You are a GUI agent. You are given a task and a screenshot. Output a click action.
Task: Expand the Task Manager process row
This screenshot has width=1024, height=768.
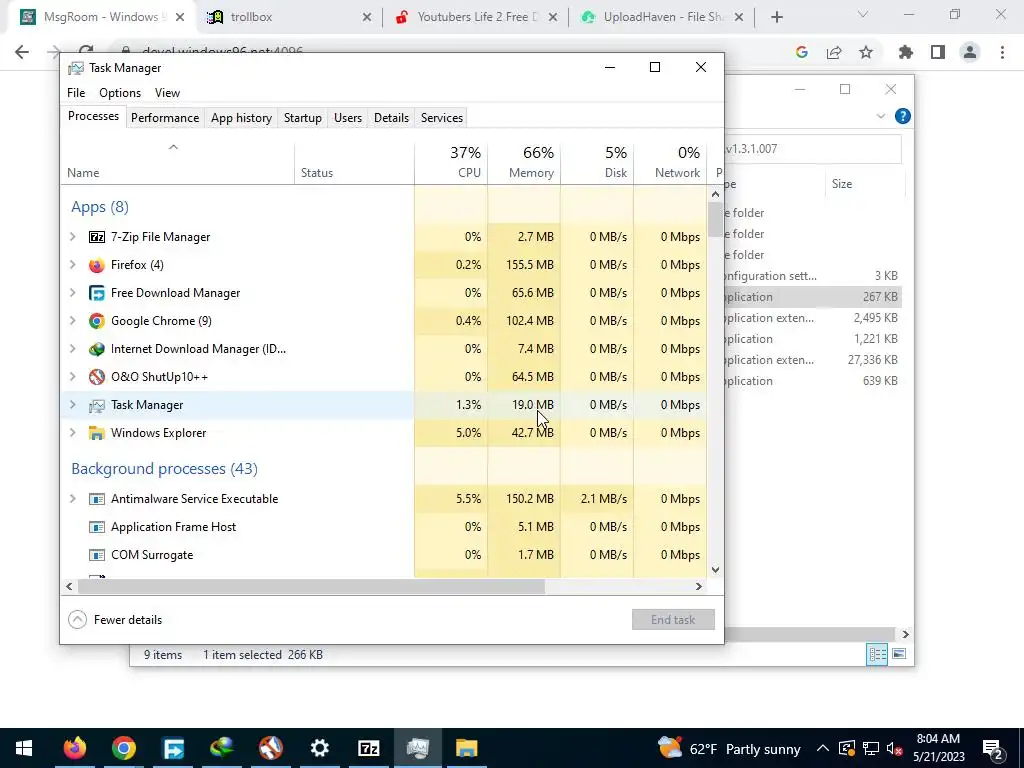pos(72,405)
